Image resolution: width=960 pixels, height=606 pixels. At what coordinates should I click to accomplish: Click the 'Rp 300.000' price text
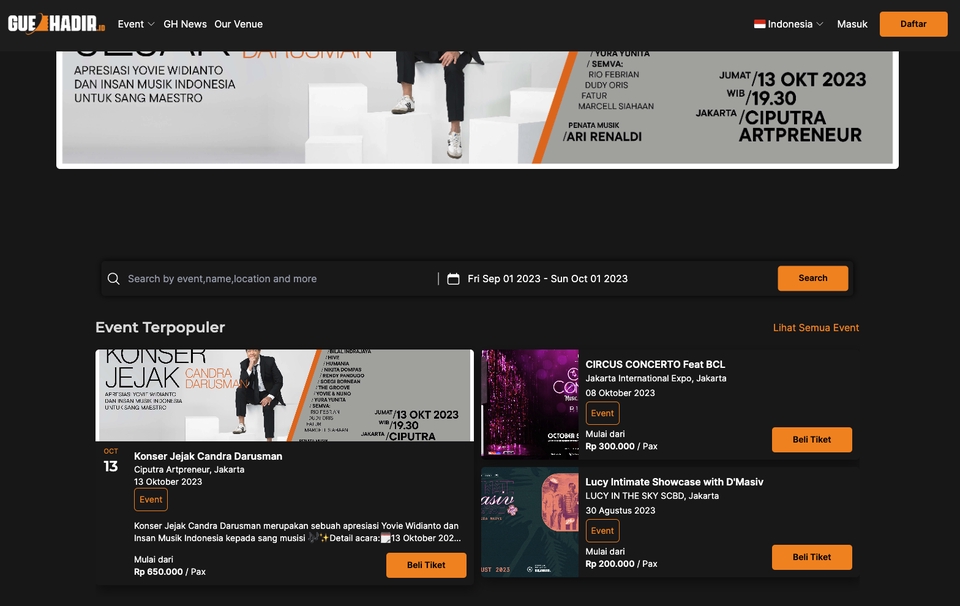[610, 446]
